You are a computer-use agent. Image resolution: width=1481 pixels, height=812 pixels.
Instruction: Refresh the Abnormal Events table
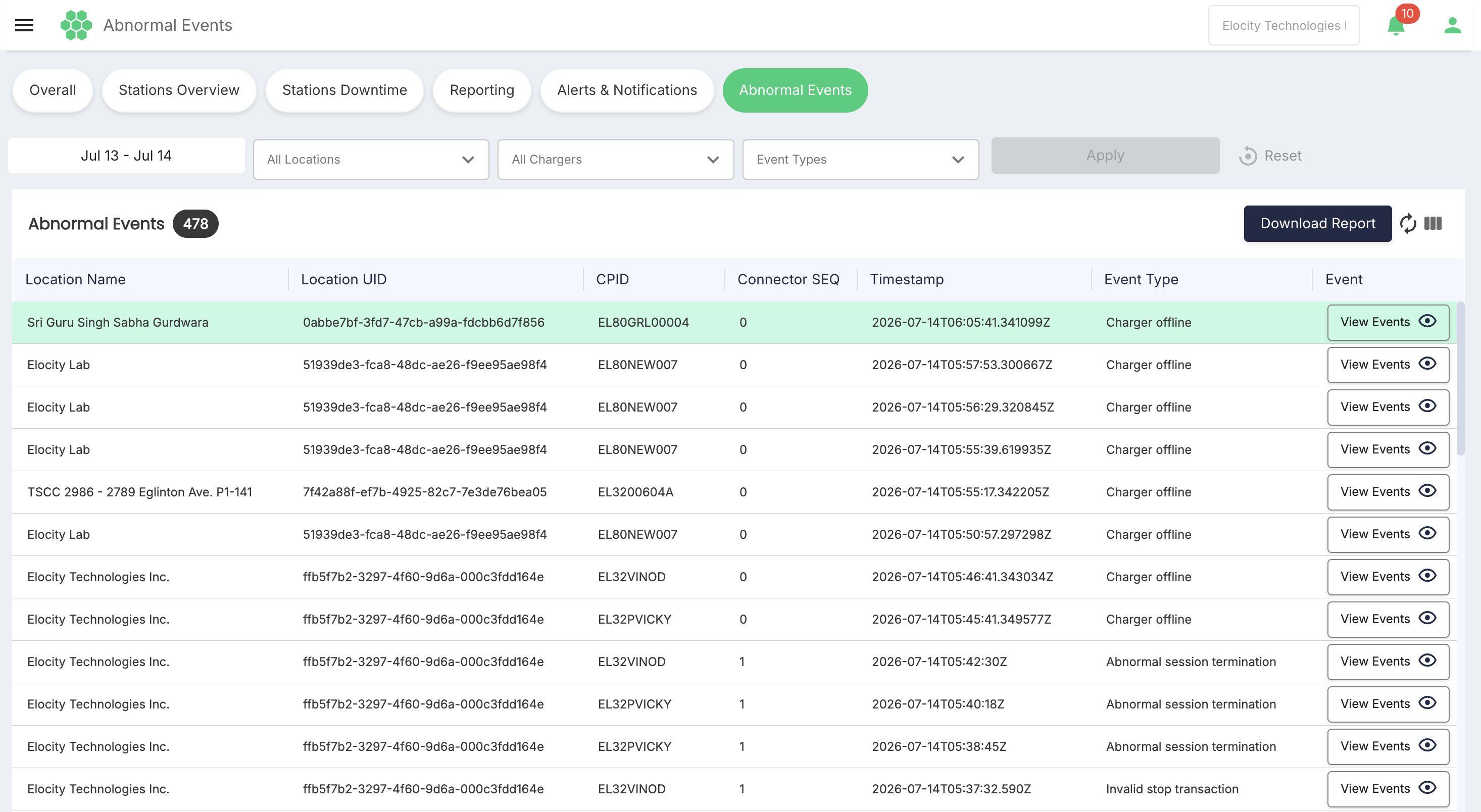(1408, 224)
